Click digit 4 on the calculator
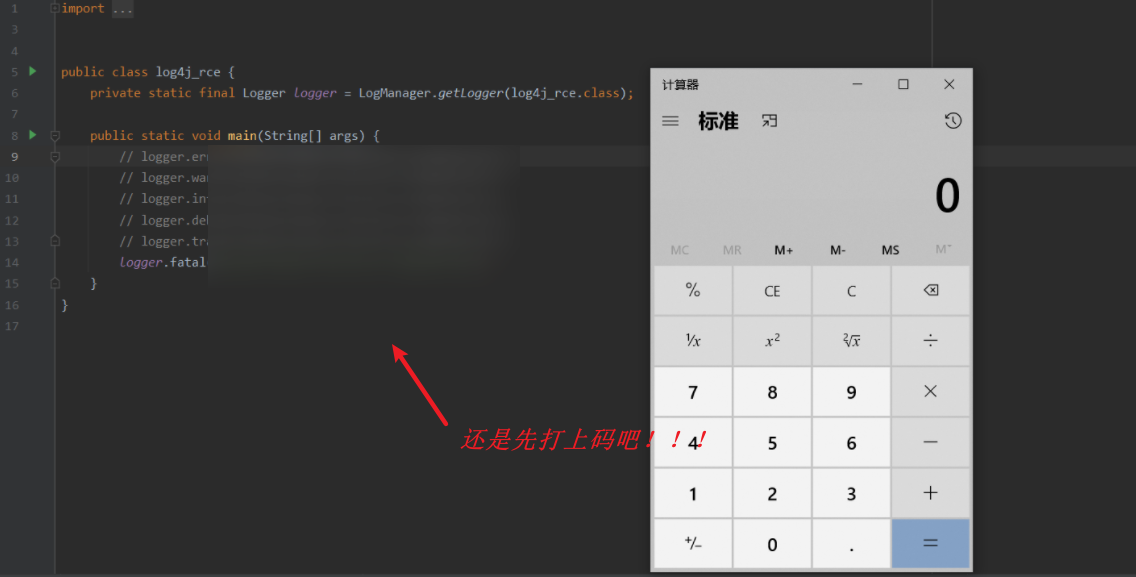The height and width of the screenshot is (577, 1136). point(693,442)
